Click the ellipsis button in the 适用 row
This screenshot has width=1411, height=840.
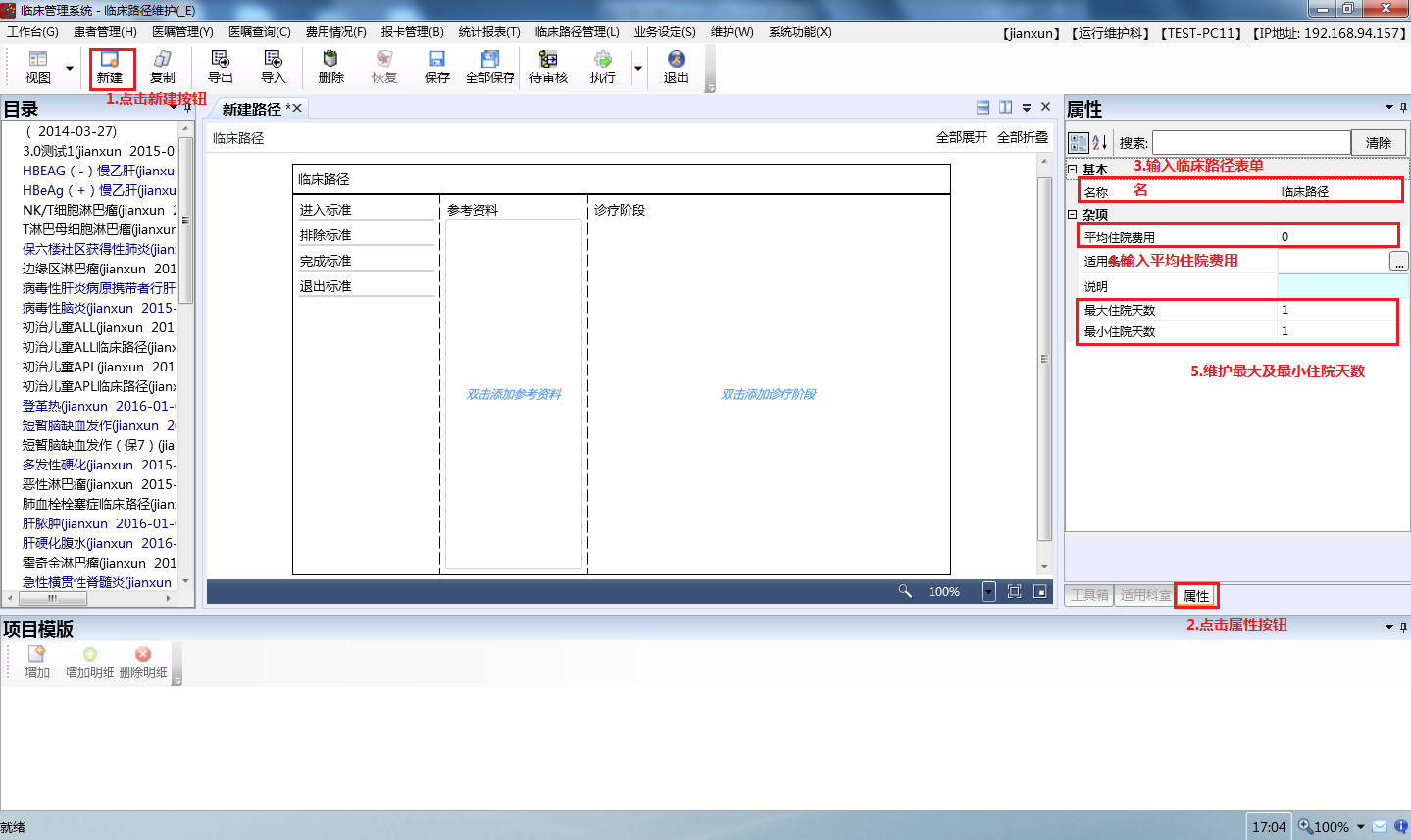click(x=1399, y=261)
